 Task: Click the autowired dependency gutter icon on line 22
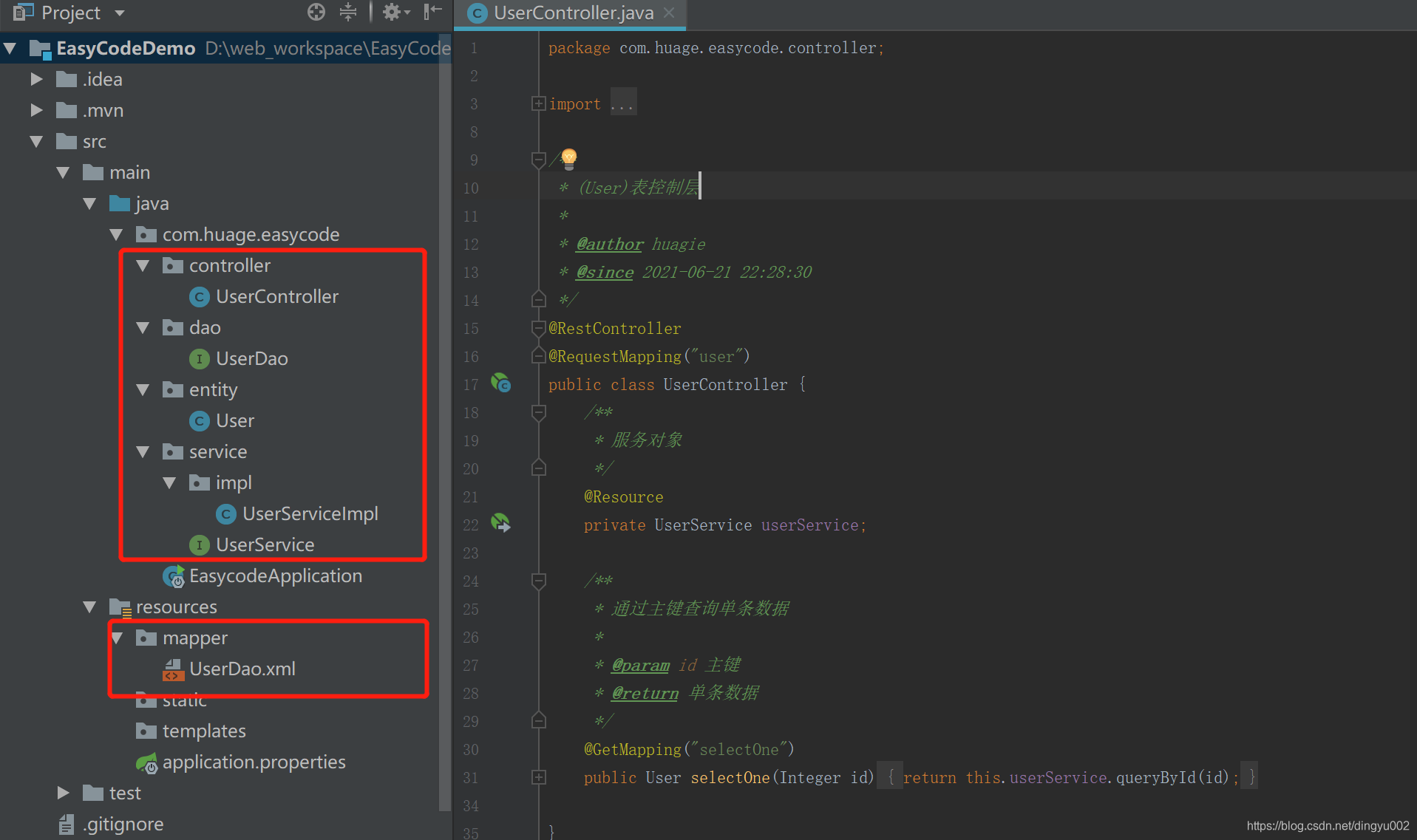tap(501, 524)
